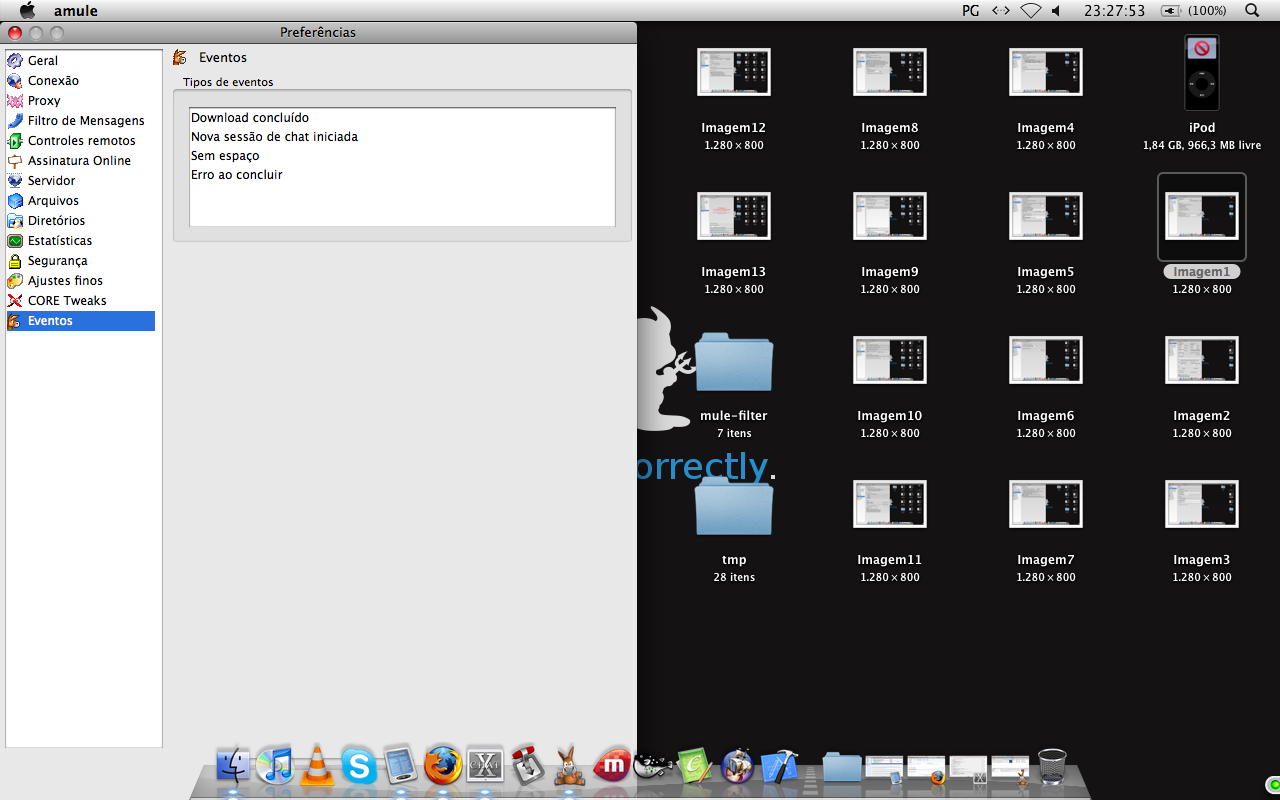
Task: Select the 'Sem espaço' event
Action: coord(225,156)
